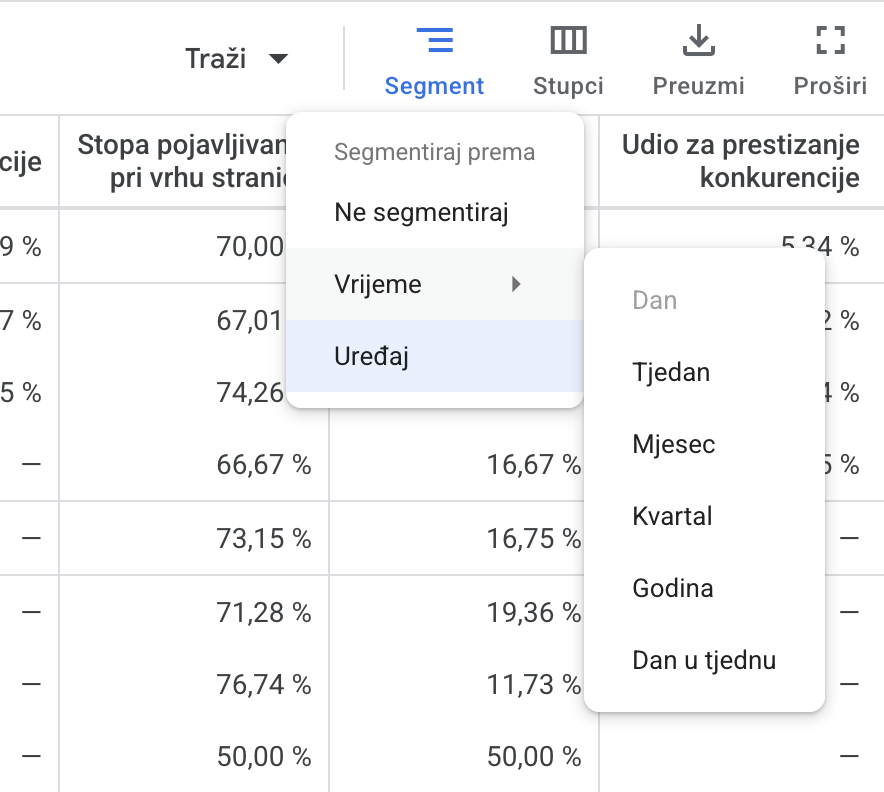The image size is (884, 792).
Task: Select Godina time segment
Action: tap(673, 589)
